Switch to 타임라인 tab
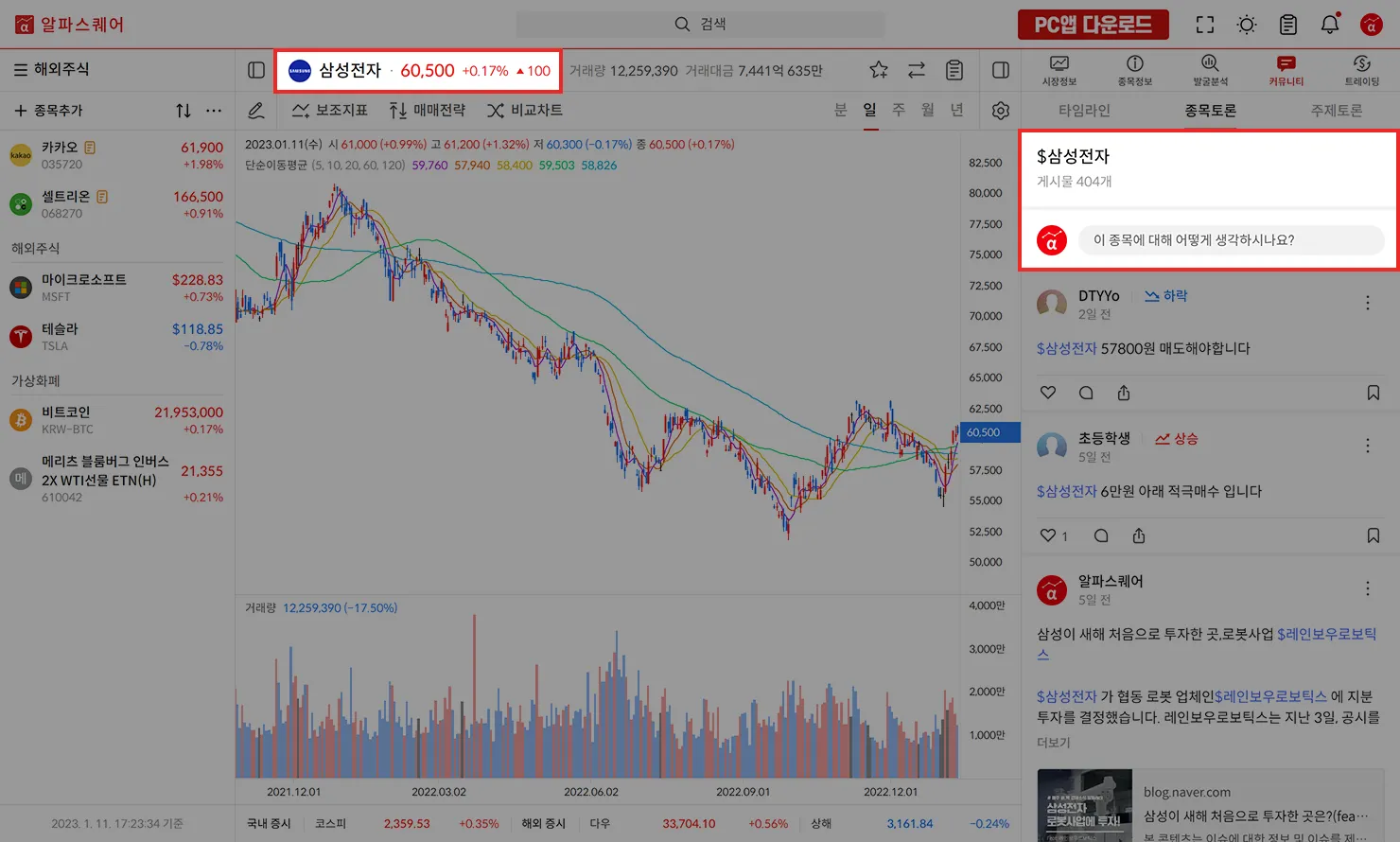This screenshot has width=1400, height=842. click(x=1084, y=111)
